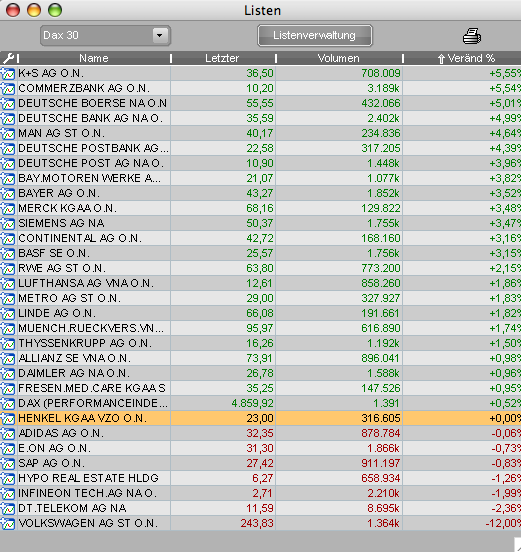Open chart icon for BASF SE O.N.
This screenshot has height=552, width=521.
pos(8,253)
